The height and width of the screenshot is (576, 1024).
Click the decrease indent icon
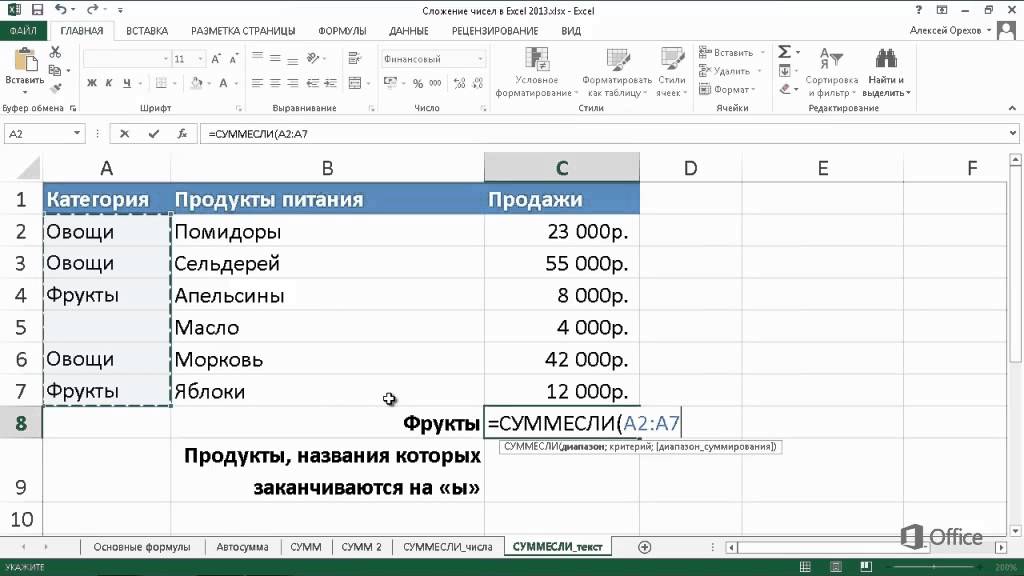(313, 84)
